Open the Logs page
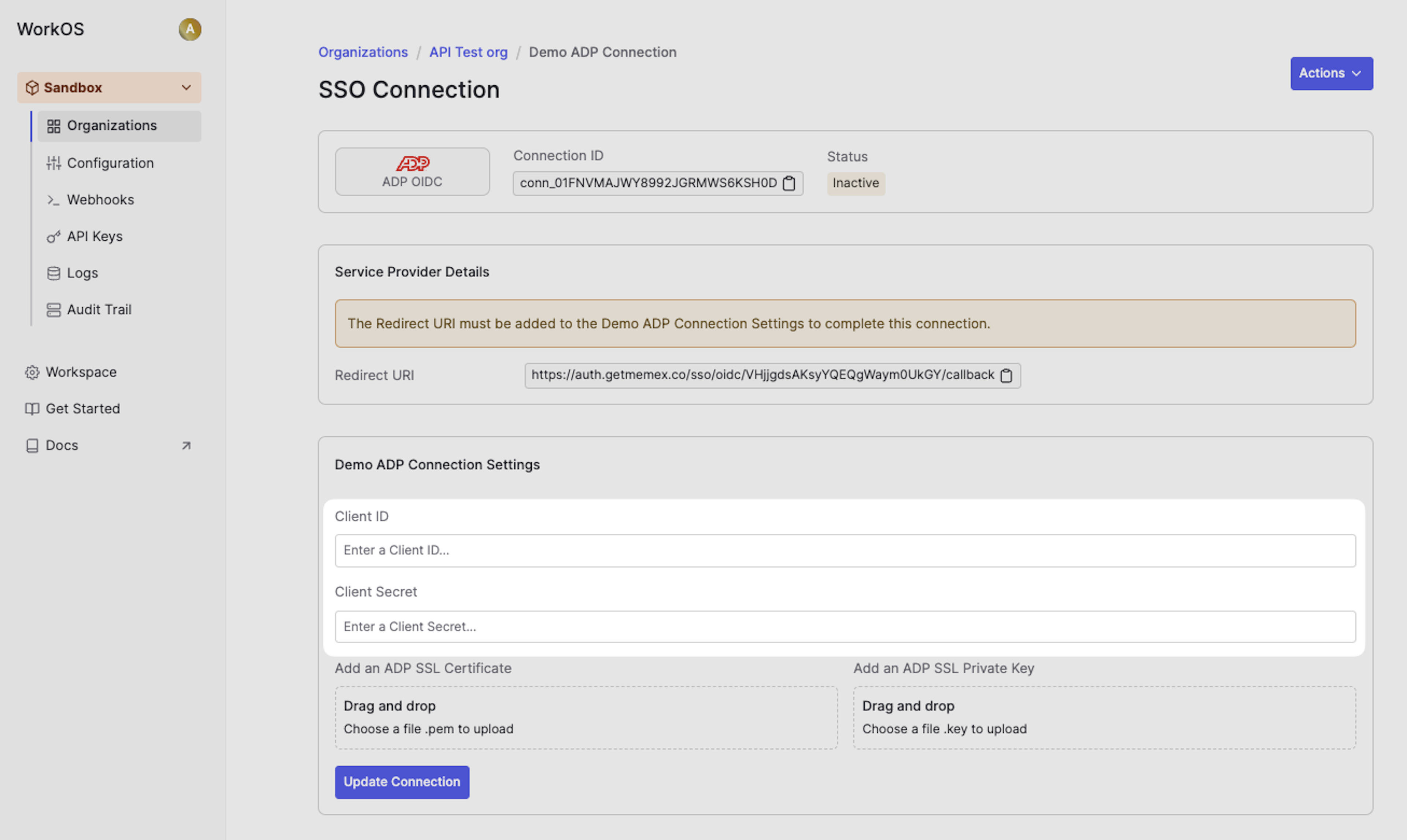Viewport: 1407px width, 840px height. [x=82, y=273]
